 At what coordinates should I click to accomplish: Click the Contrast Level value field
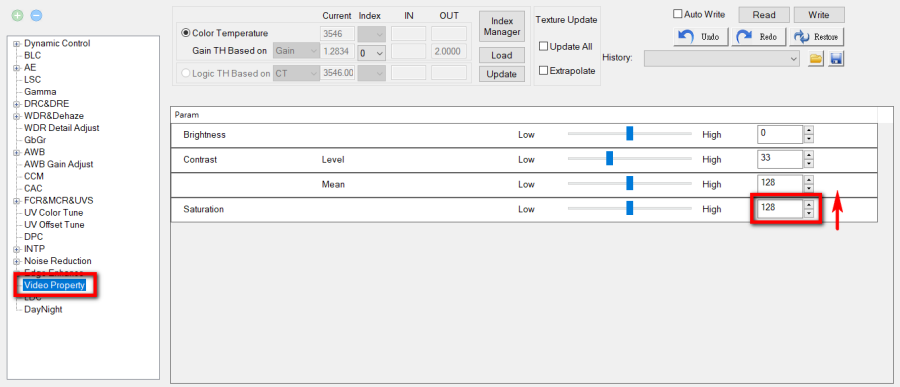click(780, 158)
